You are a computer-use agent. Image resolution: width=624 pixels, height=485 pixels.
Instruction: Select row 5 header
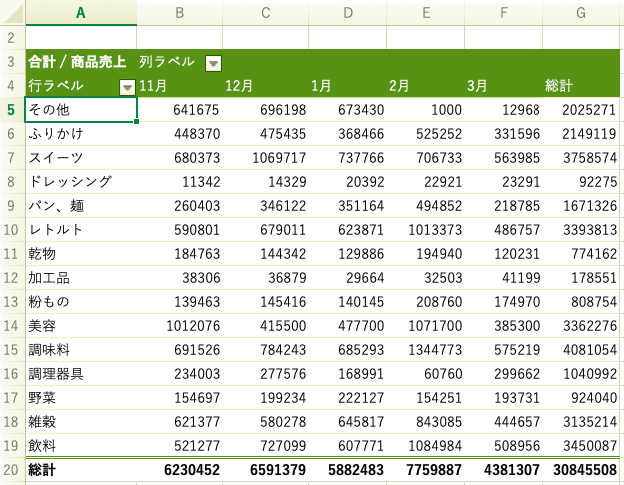click(x=11, y=110)
